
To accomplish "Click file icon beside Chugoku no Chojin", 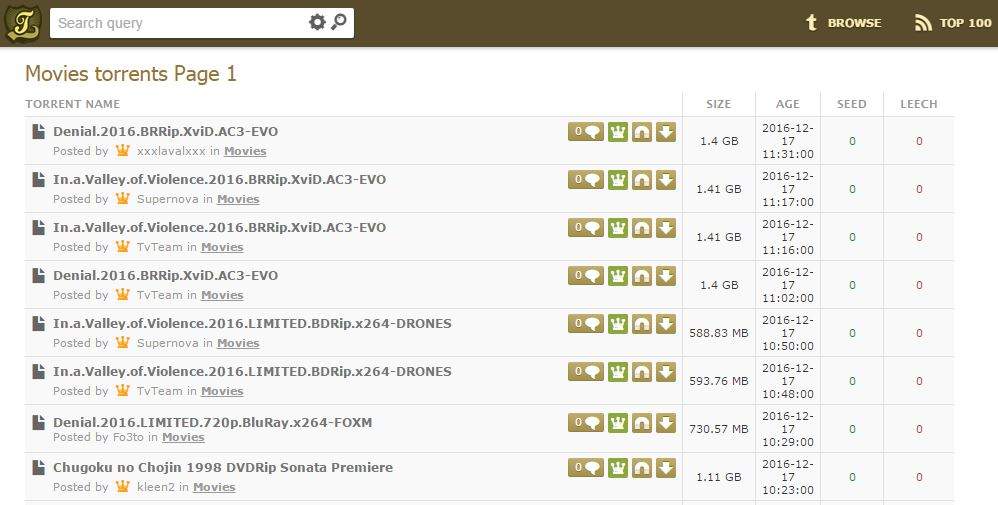I will 39,467.
